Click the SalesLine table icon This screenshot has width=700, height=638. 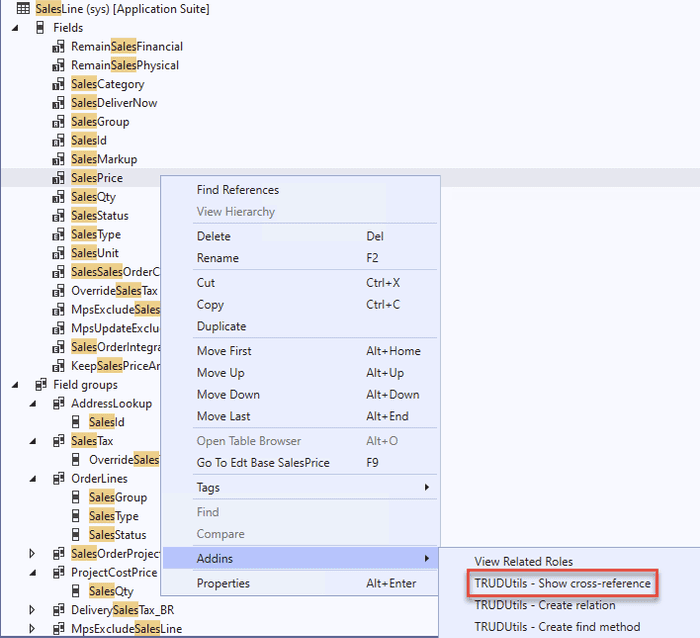point(23,8)
